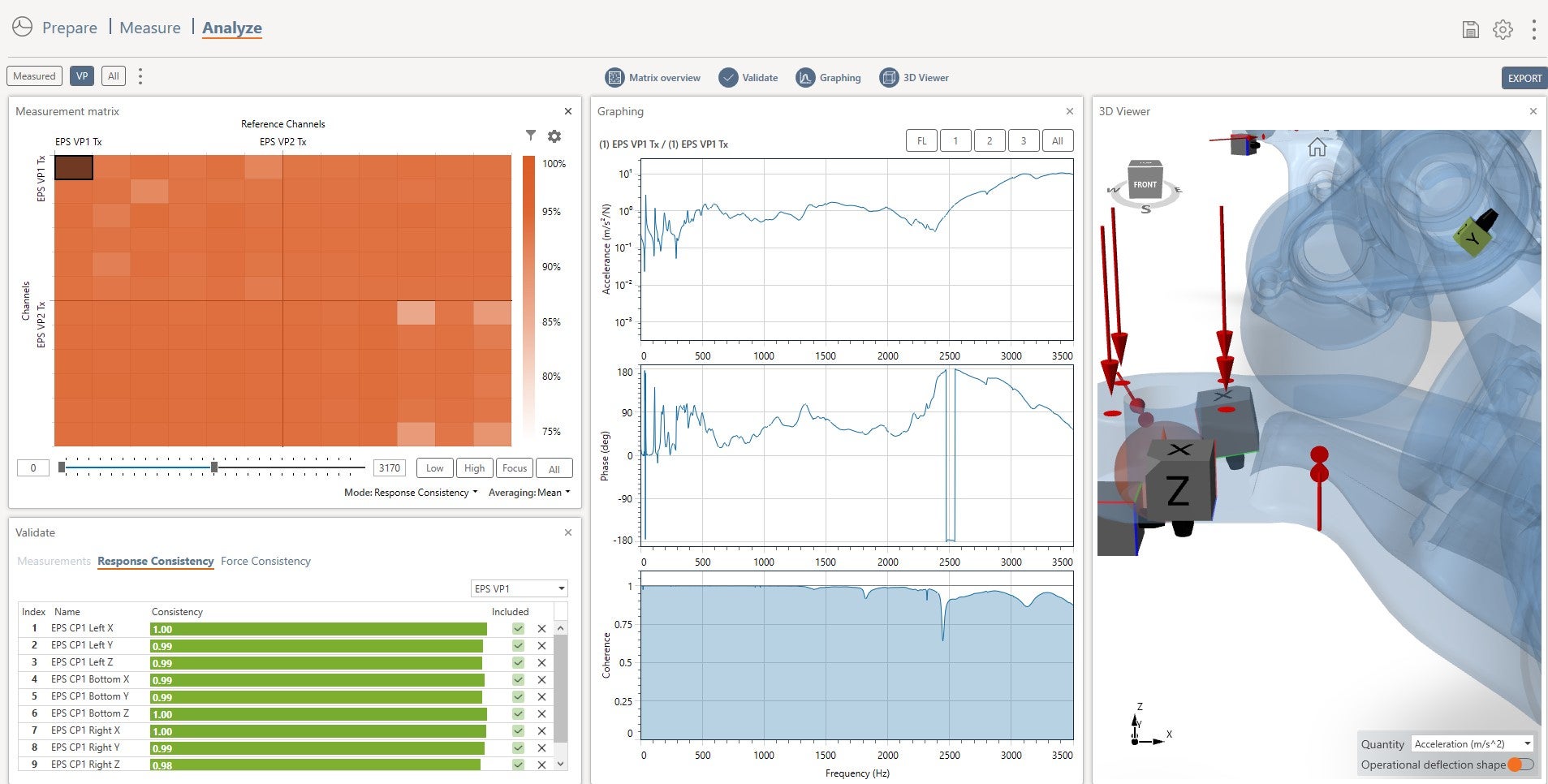
Task: Click the FRONT view cube in 3D Viewer
Action: click(1145, 182)
